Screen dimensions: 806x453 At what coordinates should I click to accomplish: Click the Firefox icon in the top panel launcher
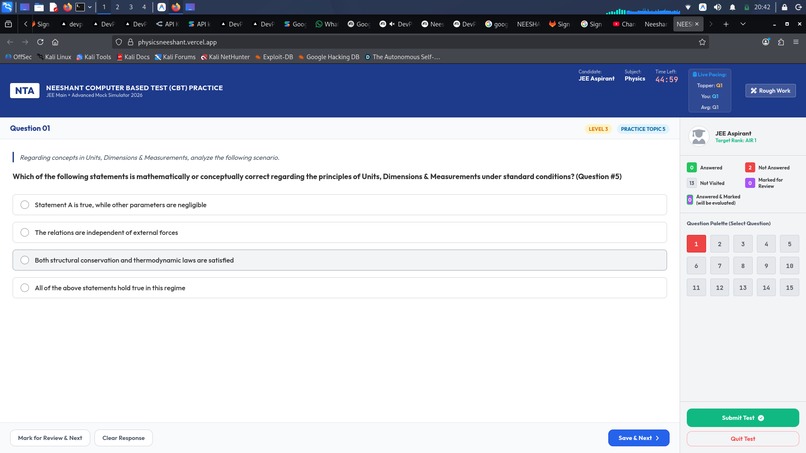tap(67, 7)
